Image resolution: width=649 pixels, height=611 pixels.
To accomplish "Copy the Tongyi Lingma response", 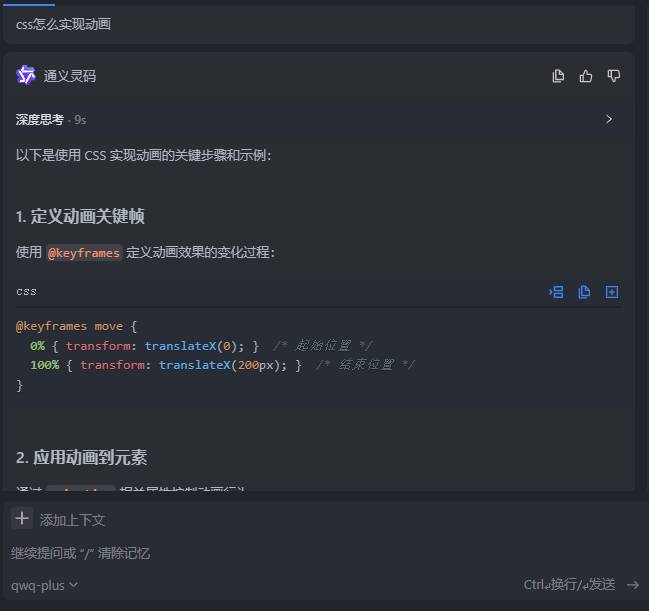I will coord(558,76).
